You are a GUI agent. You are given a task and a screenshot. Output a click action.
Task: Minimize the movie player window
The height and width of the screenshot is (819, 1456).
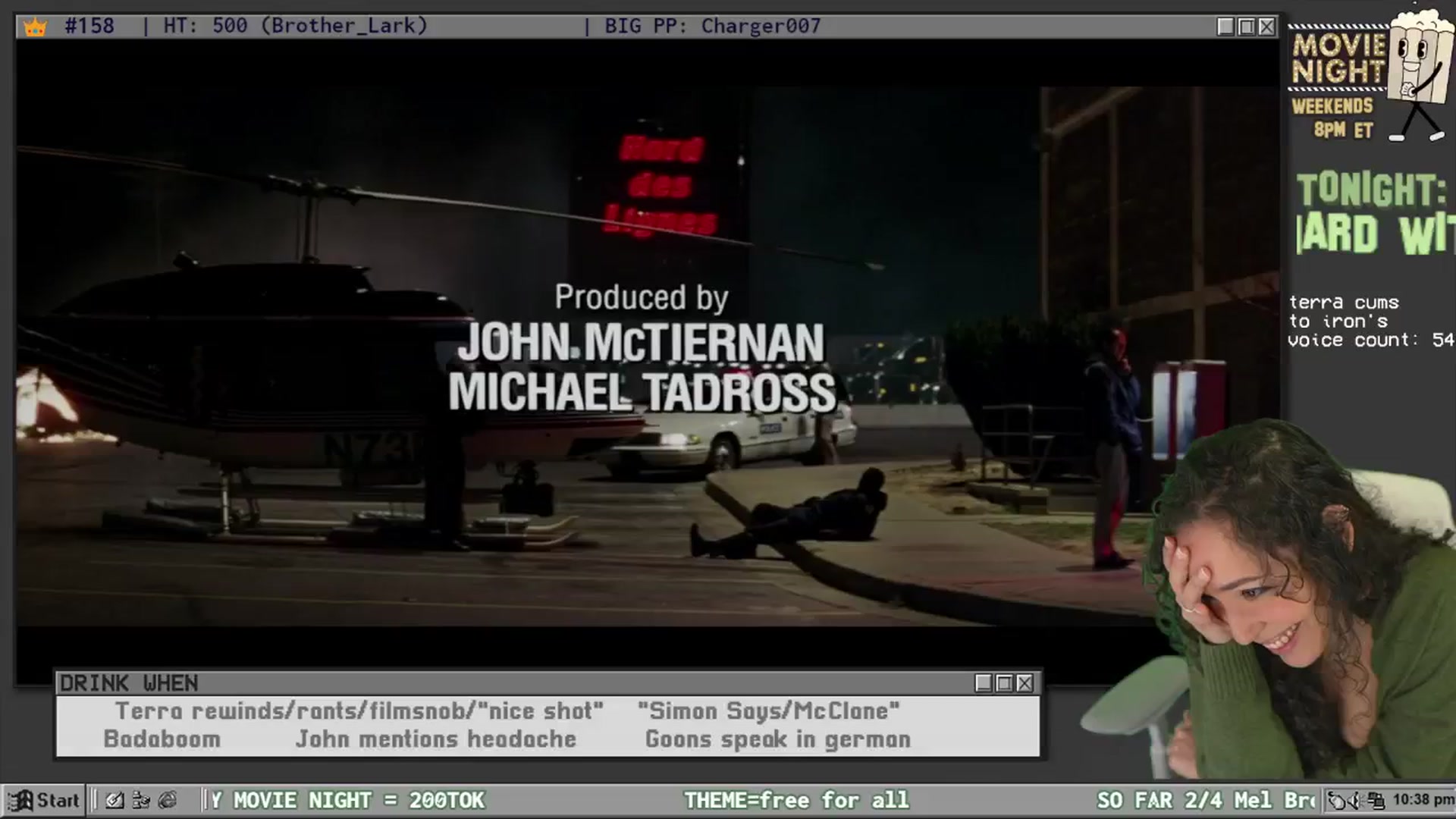(x=1225, y=27)
